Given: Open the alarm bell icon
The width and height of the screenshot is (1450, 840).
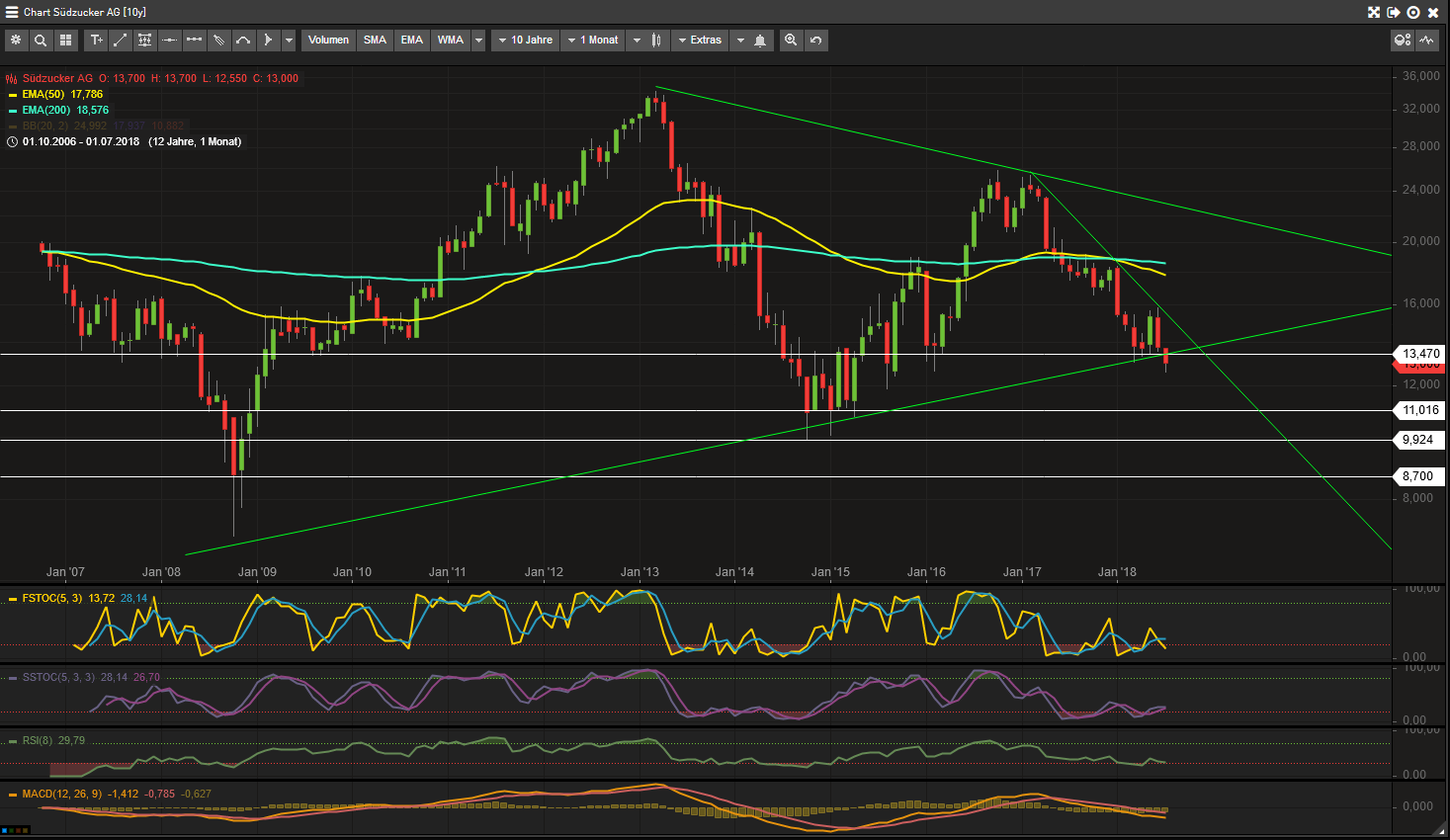Looking at the screenshot, I should (x=760, y=41).
